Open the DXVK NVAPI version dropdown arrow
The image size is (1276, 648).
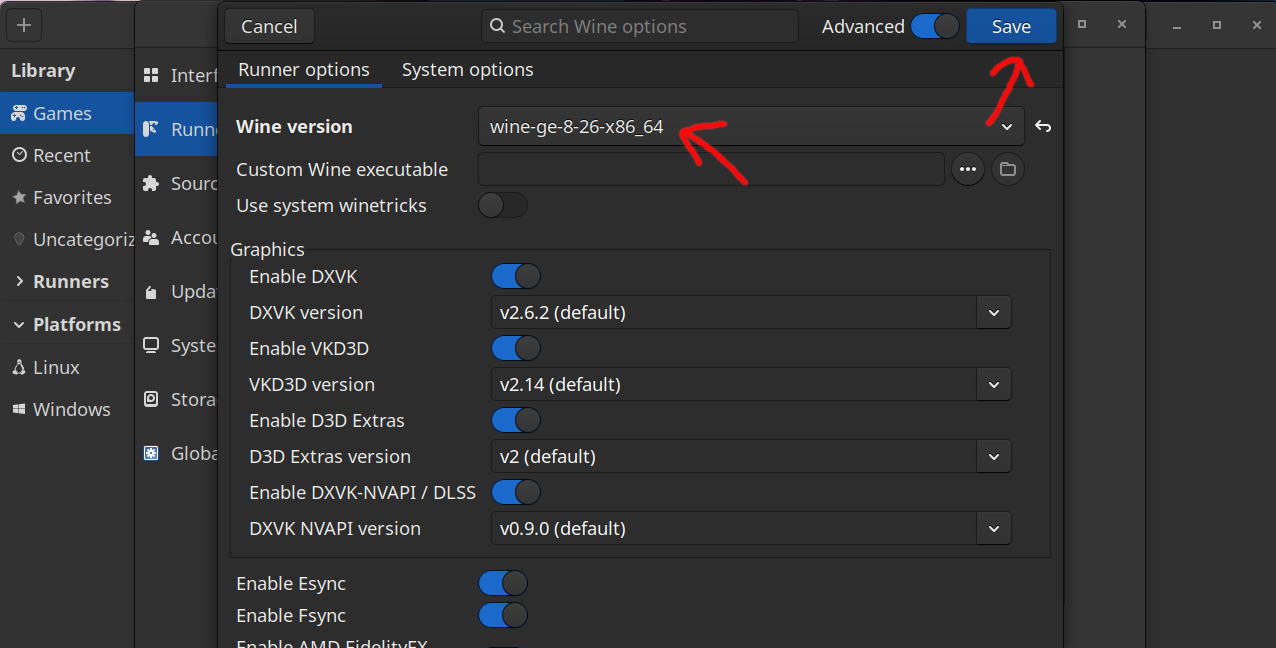(994, 528)
